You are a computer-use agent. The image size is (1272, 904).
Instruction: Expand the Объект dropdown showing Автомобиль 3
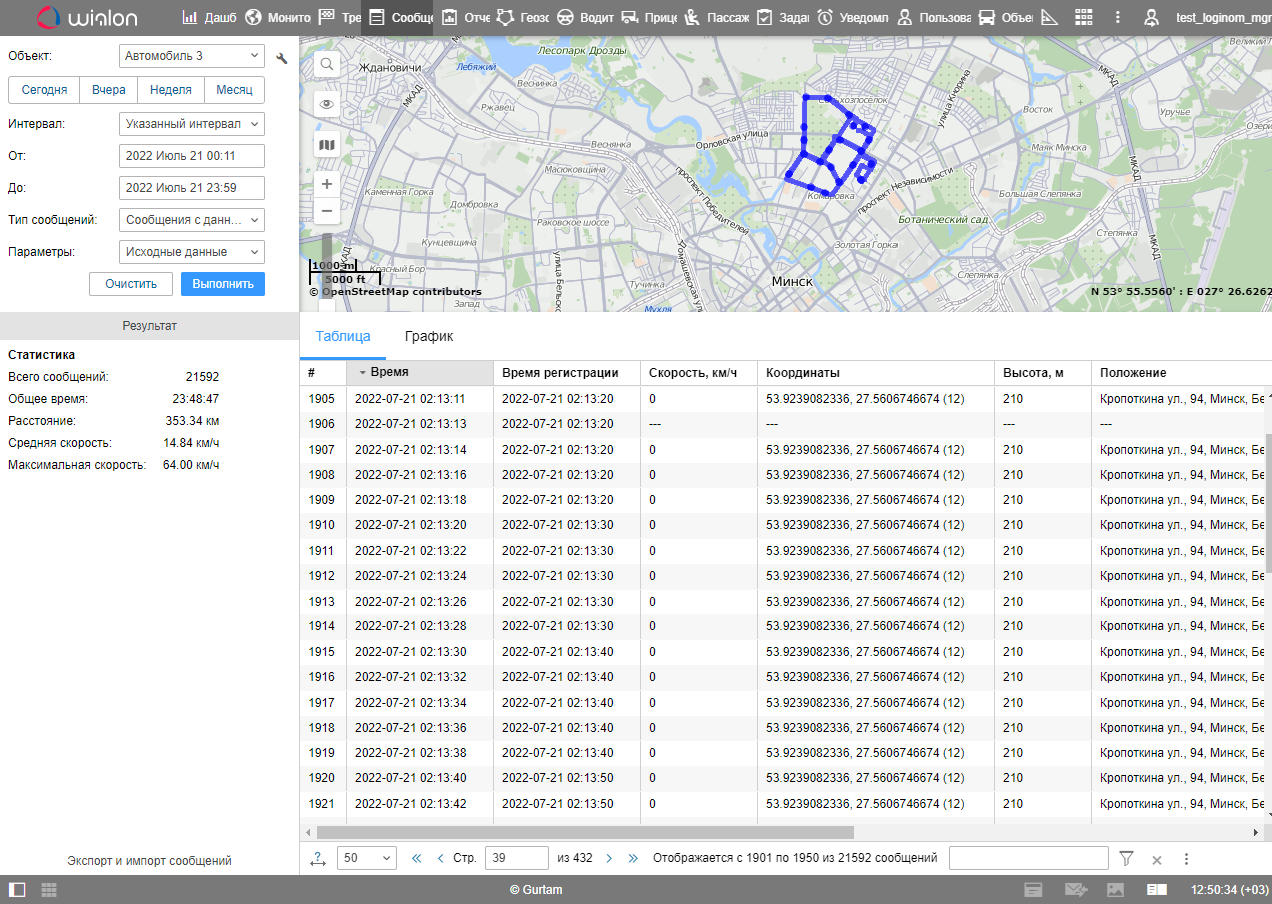(192, 56)
